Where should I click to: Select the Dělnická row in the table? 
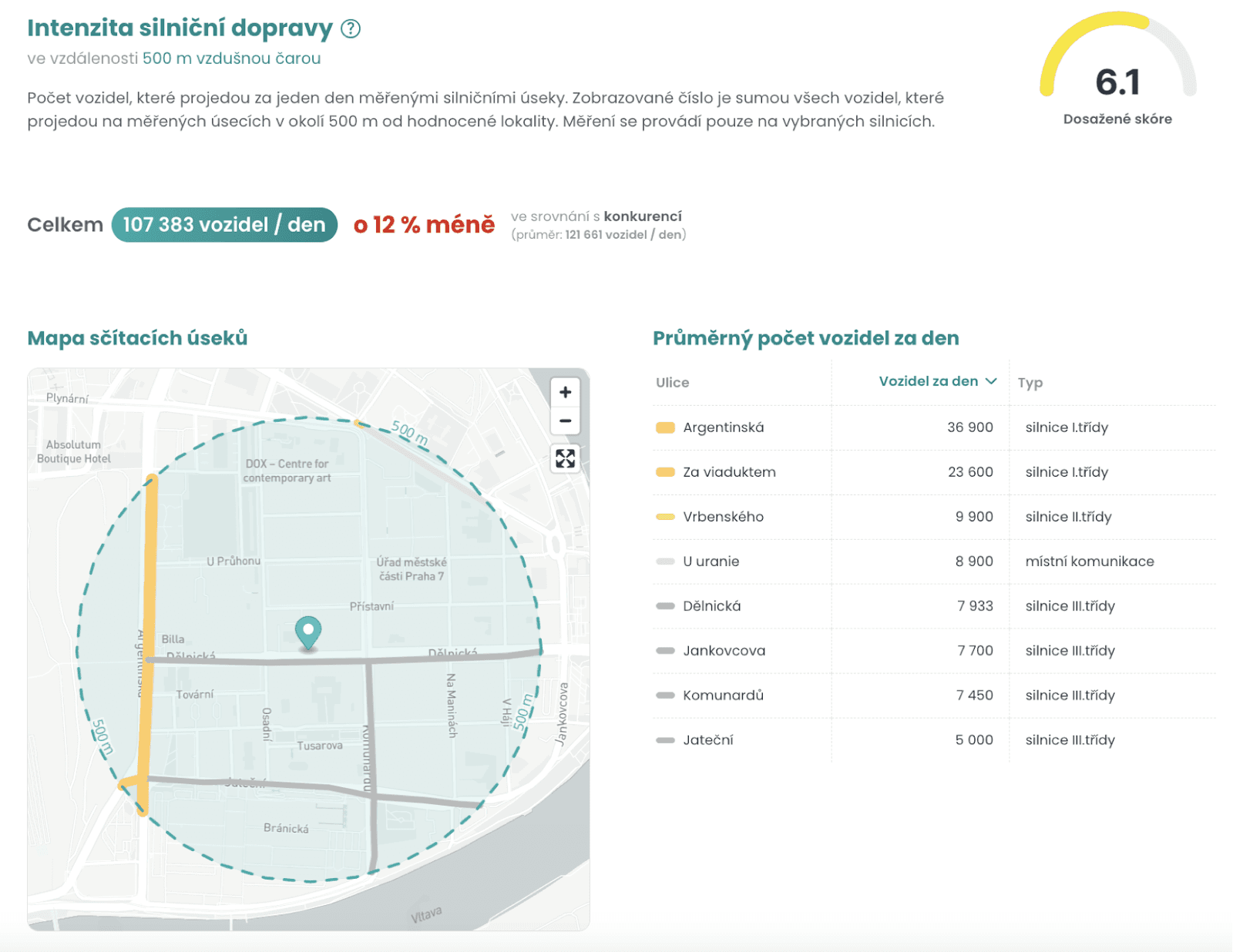[711, 605]
